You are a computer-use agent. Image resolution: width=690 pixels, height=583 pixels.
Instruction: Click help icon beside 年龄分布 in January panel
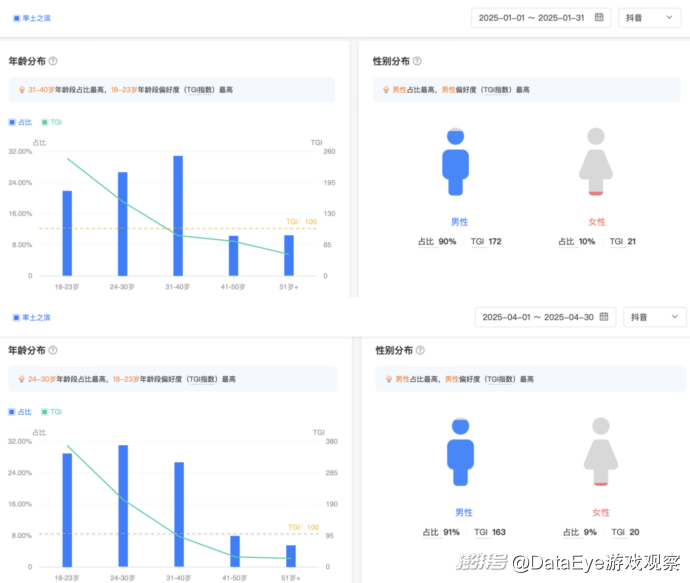pos(53,61)
